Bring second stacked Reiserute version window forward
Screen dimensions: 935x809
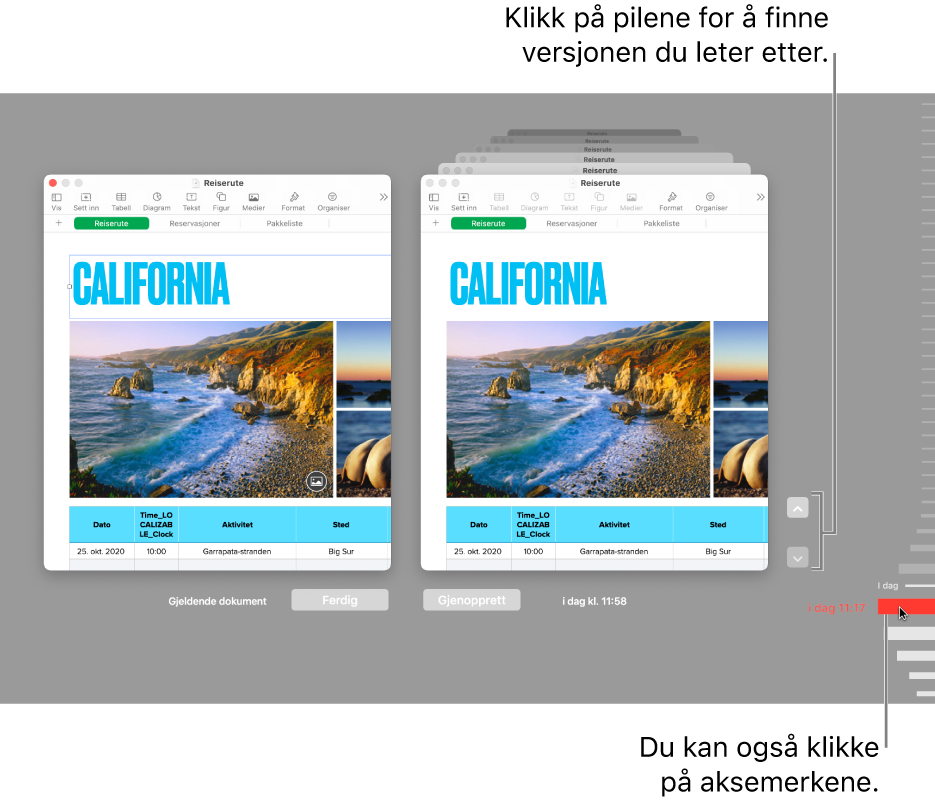click(x=594, y=170)
